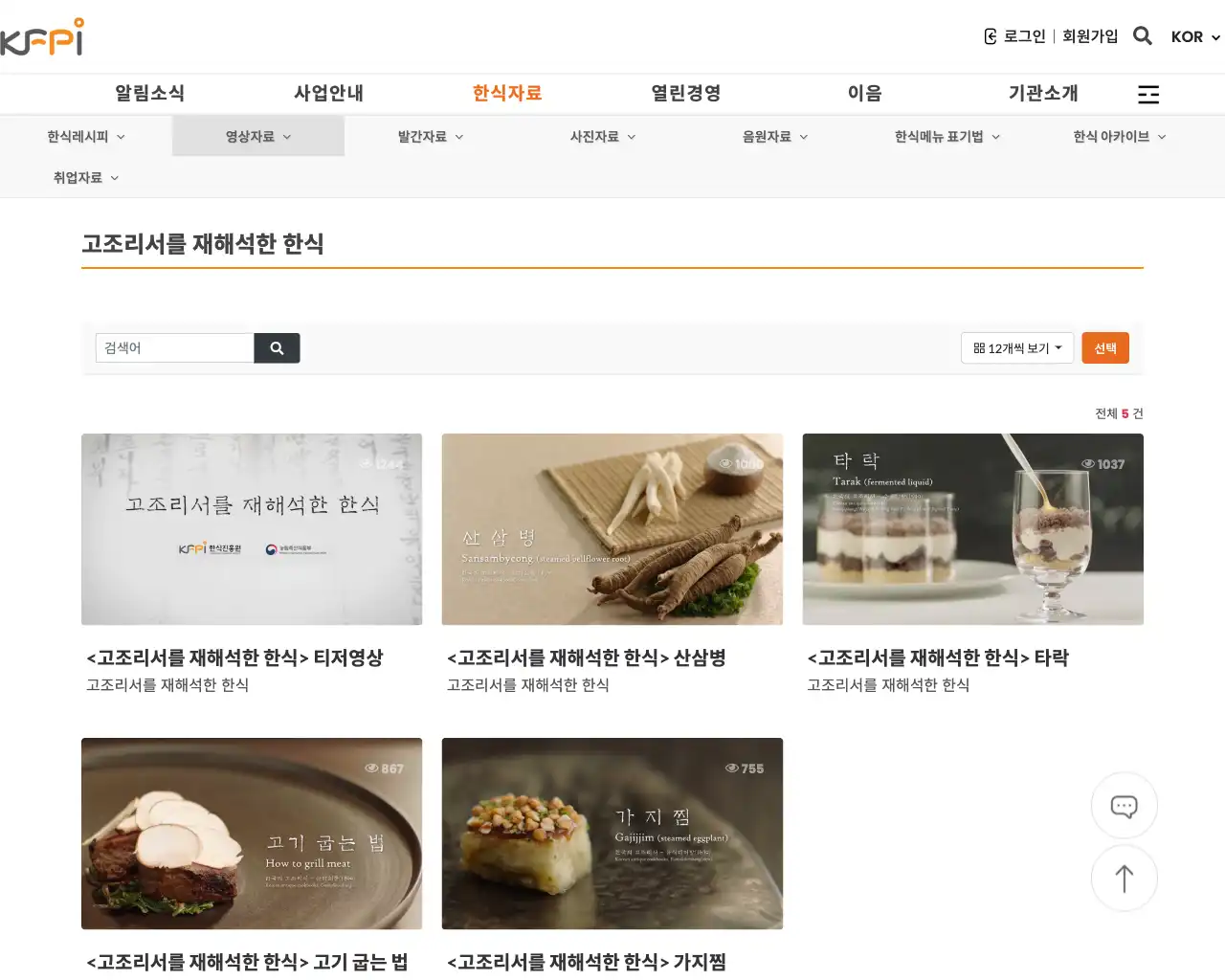Select the 한식레시피 submenu item

[78, 137]
